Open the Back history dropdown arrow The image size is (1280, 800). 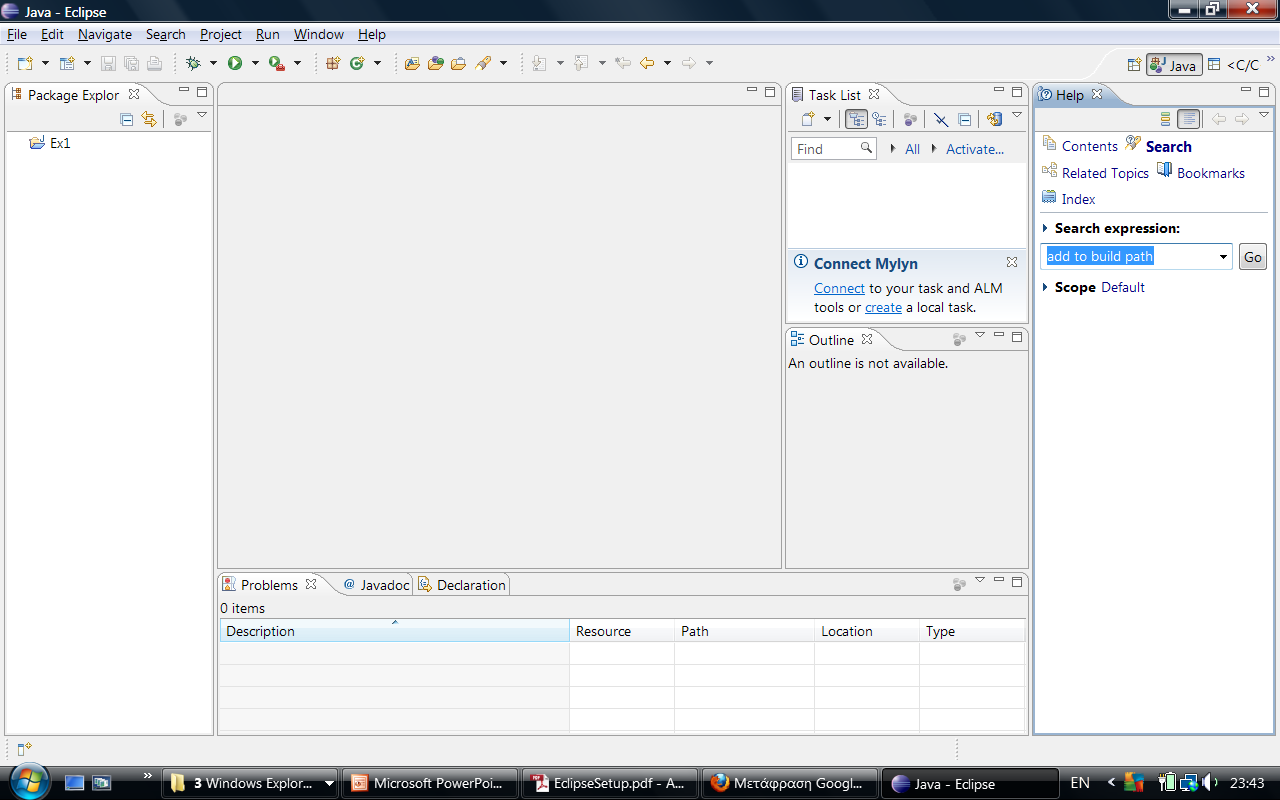[667, 63]
